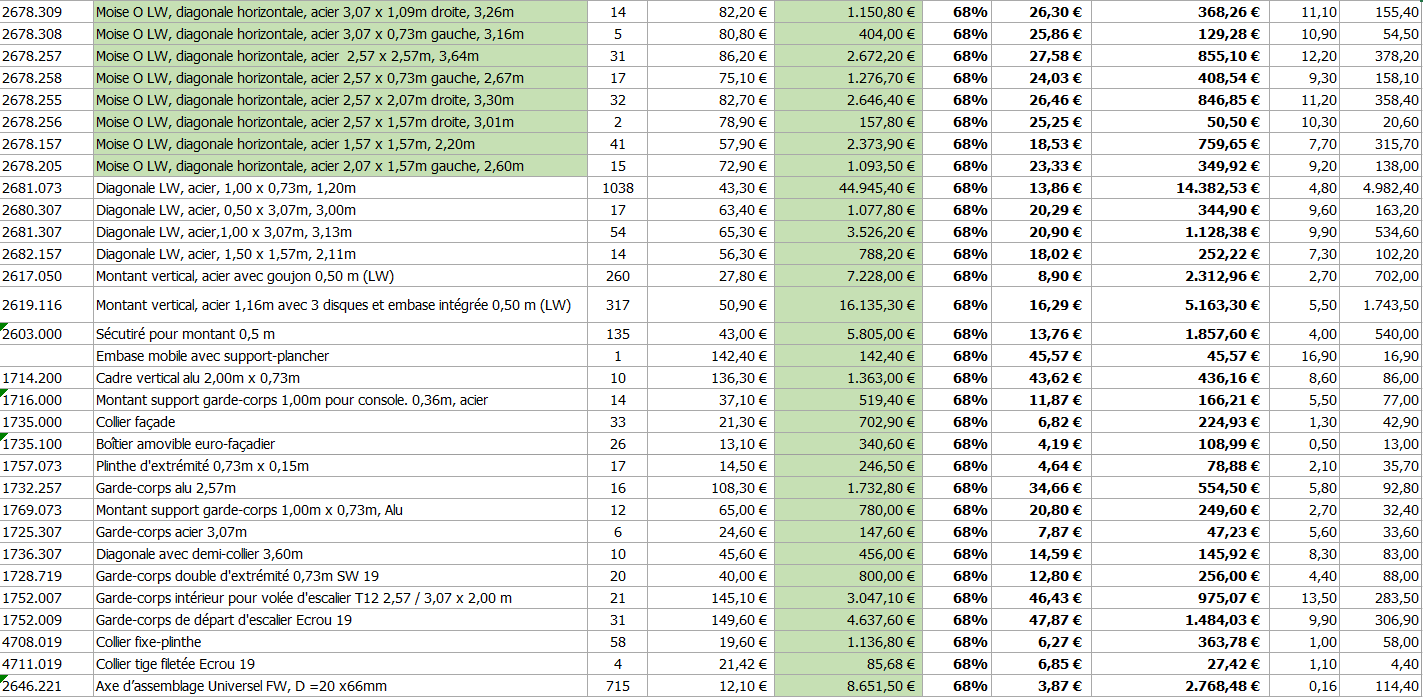Click weight total 4.982,40
Screen dimensions: 1423x697
[1383, 188]
